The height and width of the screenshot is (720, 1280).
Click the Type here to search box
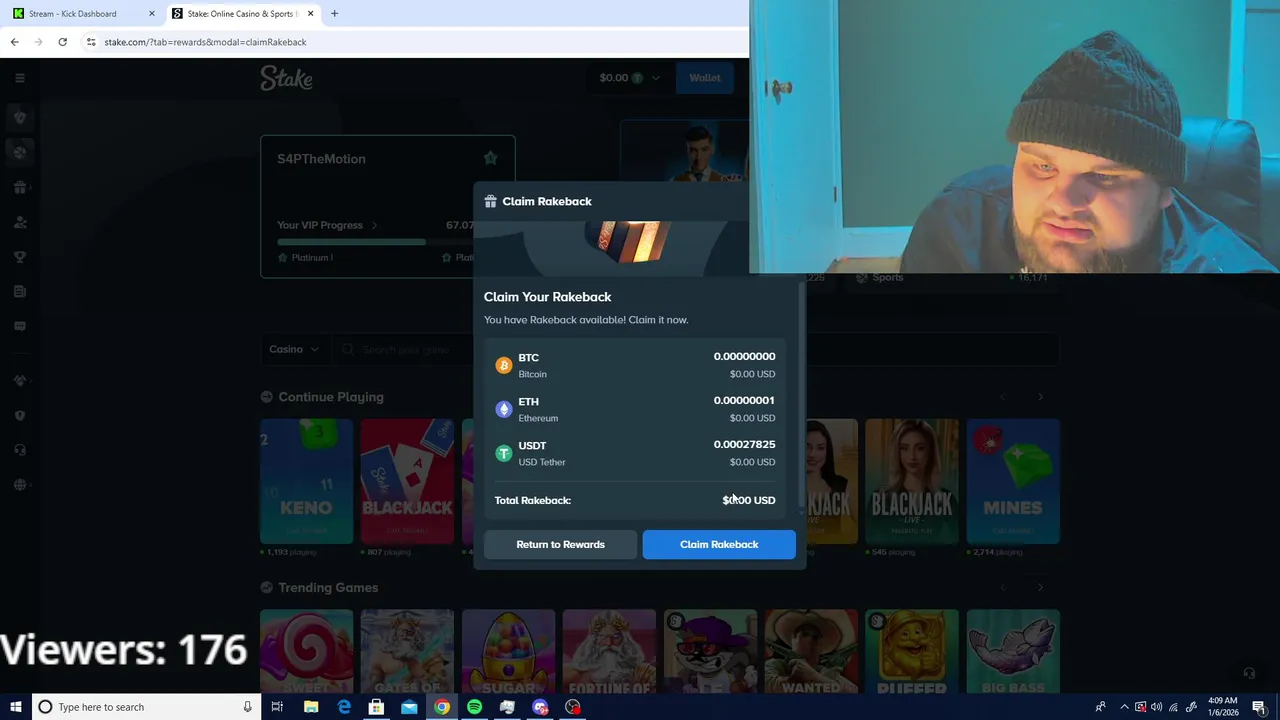point(145,707)
